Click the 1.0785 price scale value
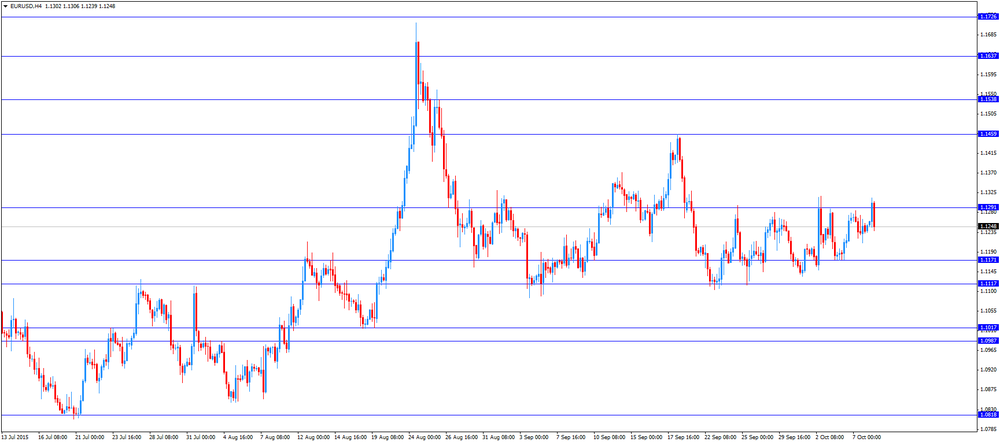The image size is (1000, 442). pos(987,429)
